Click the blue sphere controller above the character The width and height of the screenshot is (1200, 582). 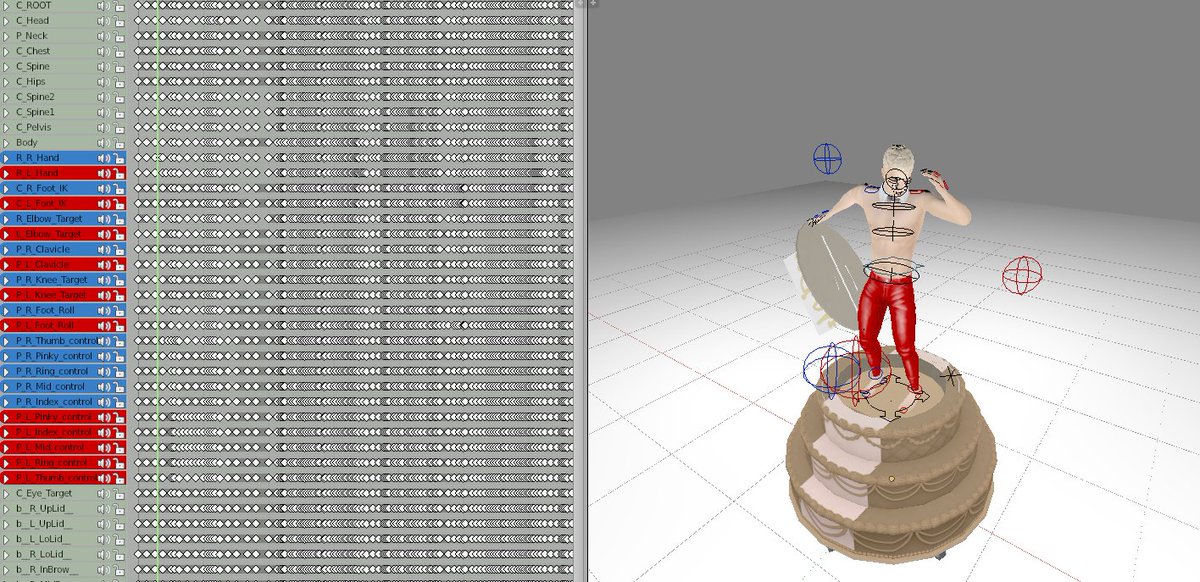(x=827, y=158)
